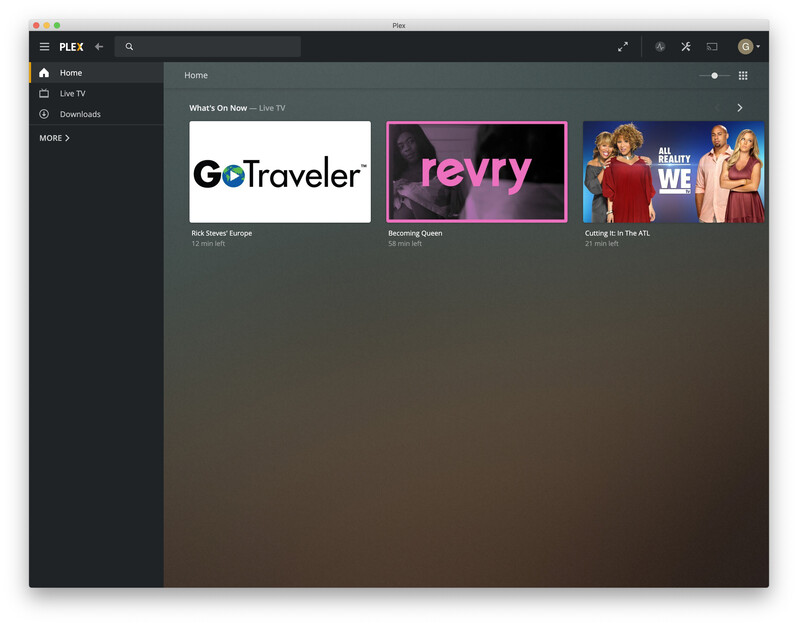Open the user account avatar G
Screen dimensions: 798x626
pos(746,47)
